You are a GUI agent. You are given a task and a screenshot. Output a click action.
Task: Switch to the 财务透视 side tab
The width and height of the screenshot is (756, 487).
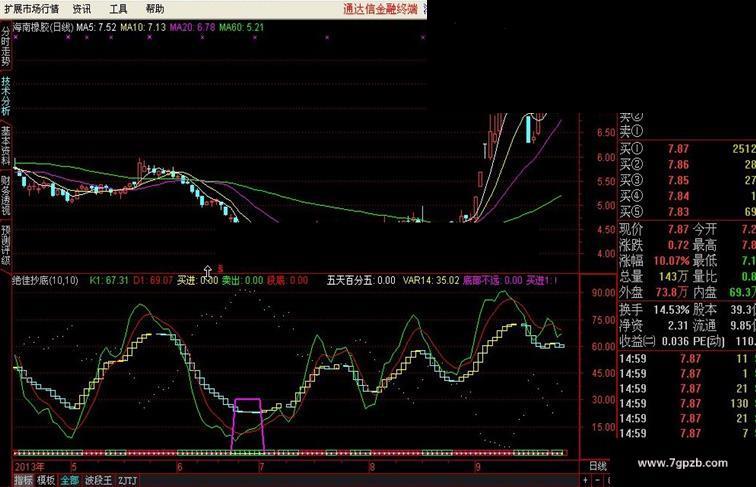click(x=5, y=194)
